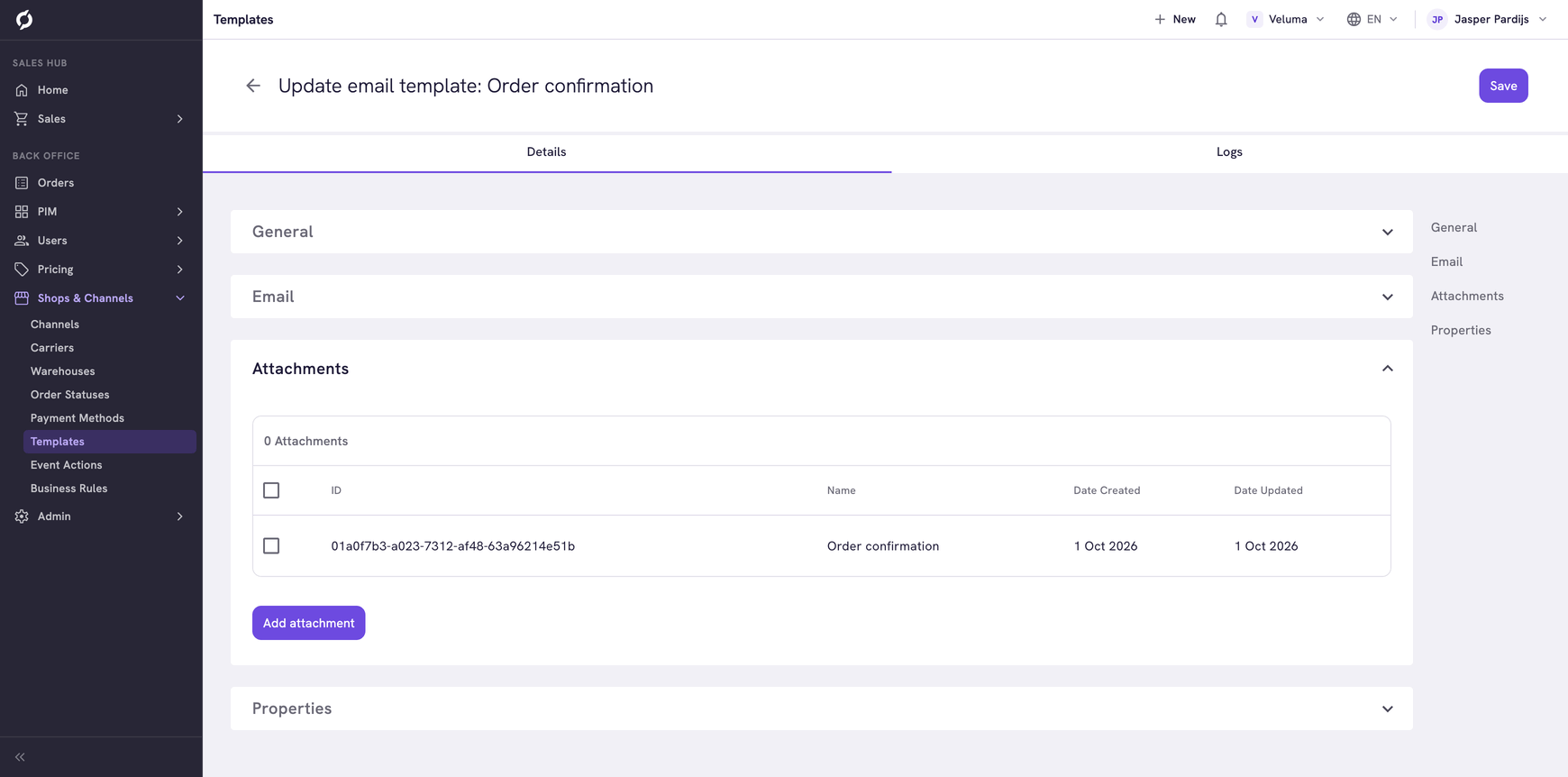Image resolution: width=1568 pixels, height=777 pixels.
Task: Collapse the Attachments section
Action: click(x=1388, y=369)
